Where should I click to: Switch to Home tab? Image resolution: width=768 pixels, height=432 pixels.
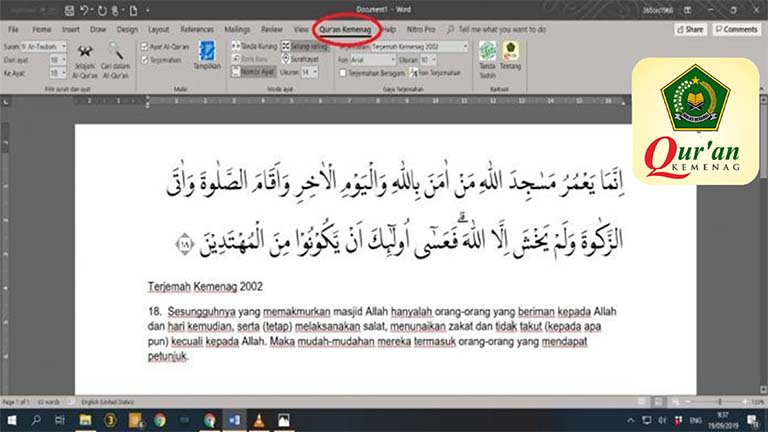42,29
